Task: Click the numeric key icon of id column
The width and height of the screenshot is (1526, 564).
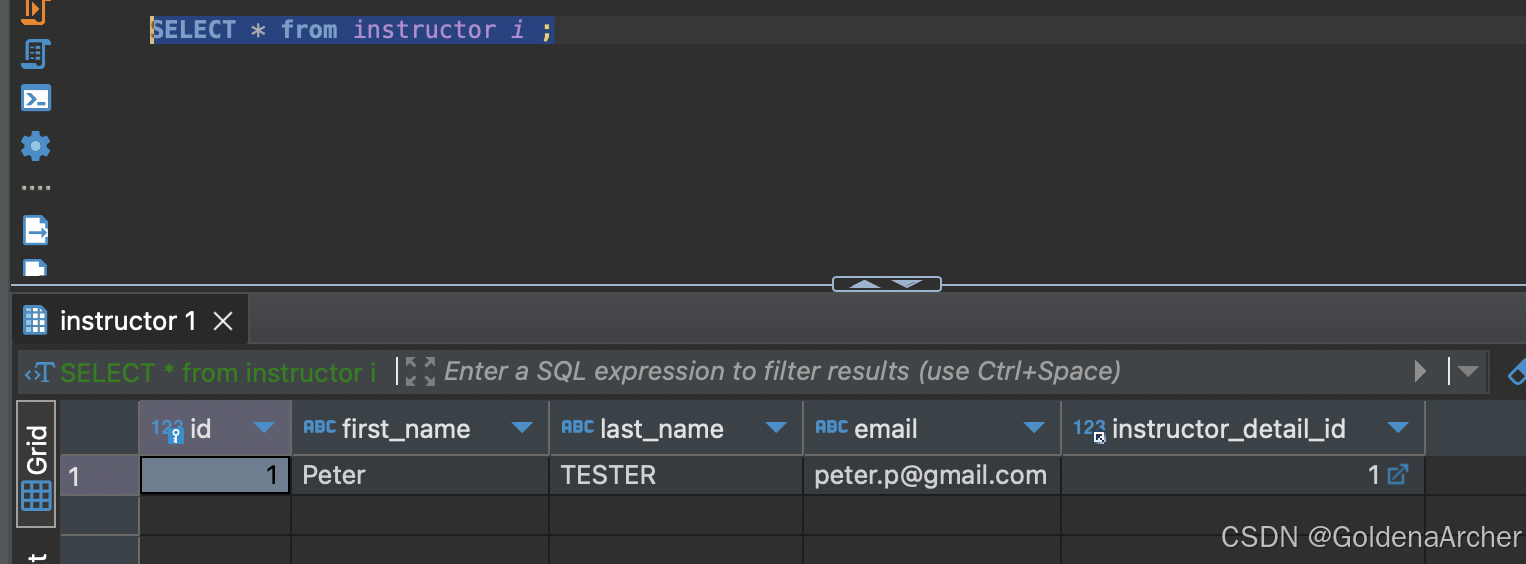Action: (167, 429)
